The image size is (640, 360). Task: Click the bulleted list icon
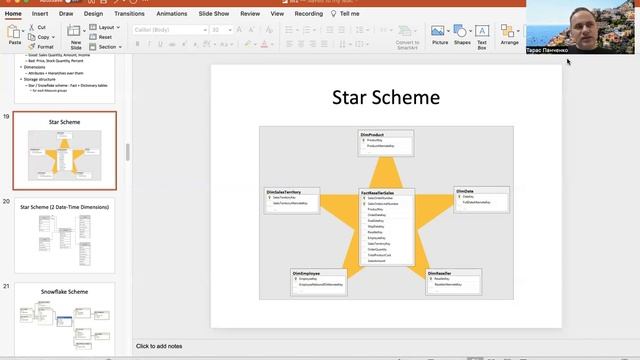pos(289,30)
